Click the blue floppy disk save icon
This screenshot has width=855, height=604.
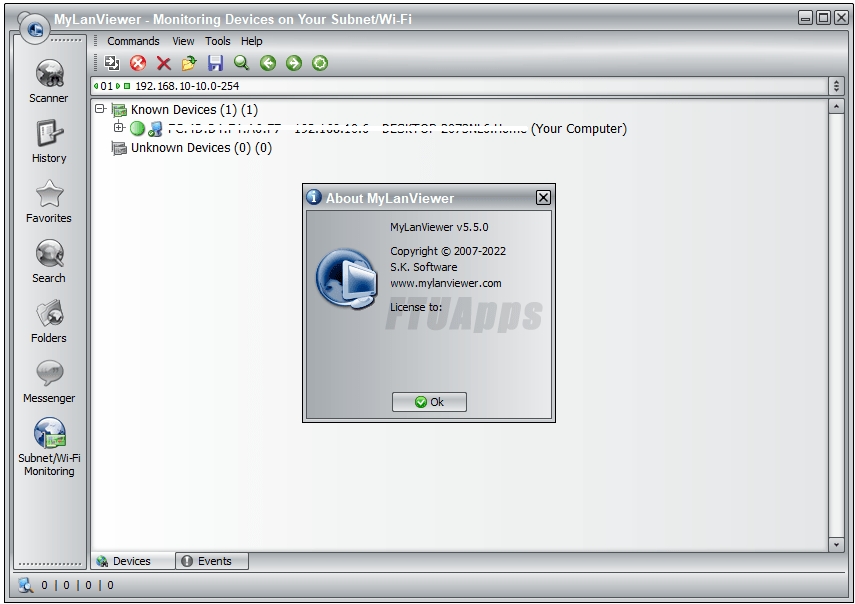point(215,63)
